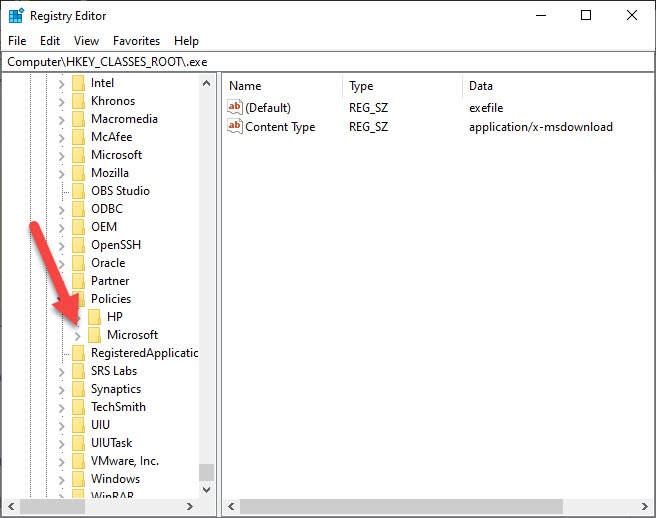
Task: Sort by the Name column header
Action: 280,86
